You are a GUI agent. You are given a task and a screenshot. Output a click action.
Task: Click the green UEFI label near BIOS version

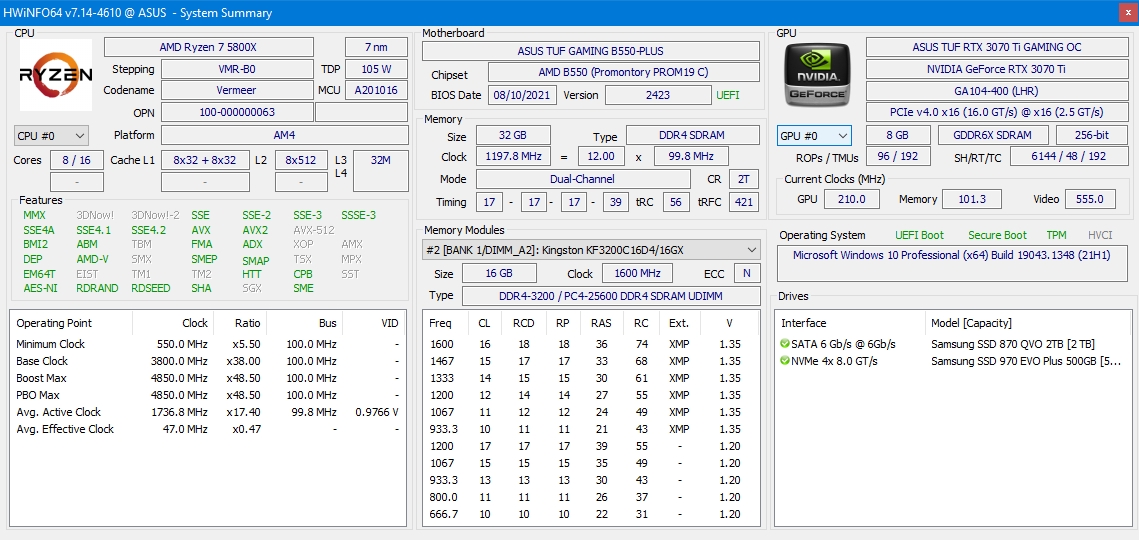(x=729, y=95)
